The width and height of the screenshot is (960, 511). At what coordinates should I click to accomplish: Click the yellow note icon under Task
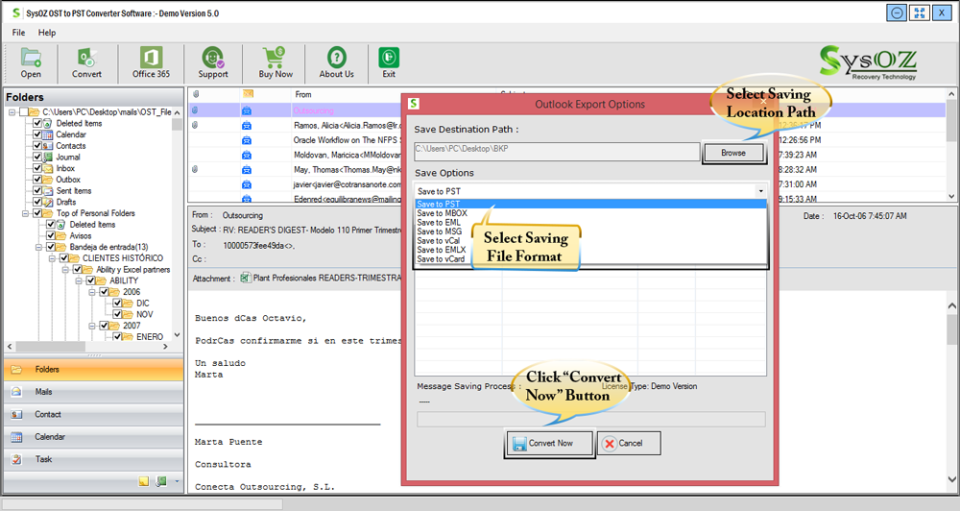pyautogui.click(x=144, y=482)
